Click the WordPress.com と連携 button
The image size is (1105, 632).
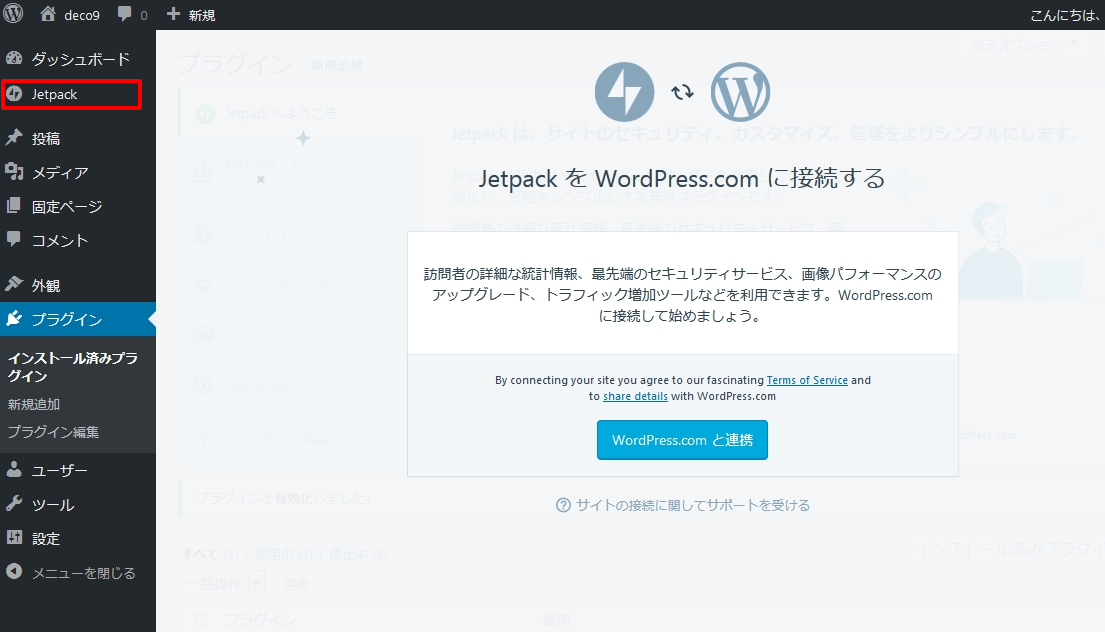tap(682, 439)
